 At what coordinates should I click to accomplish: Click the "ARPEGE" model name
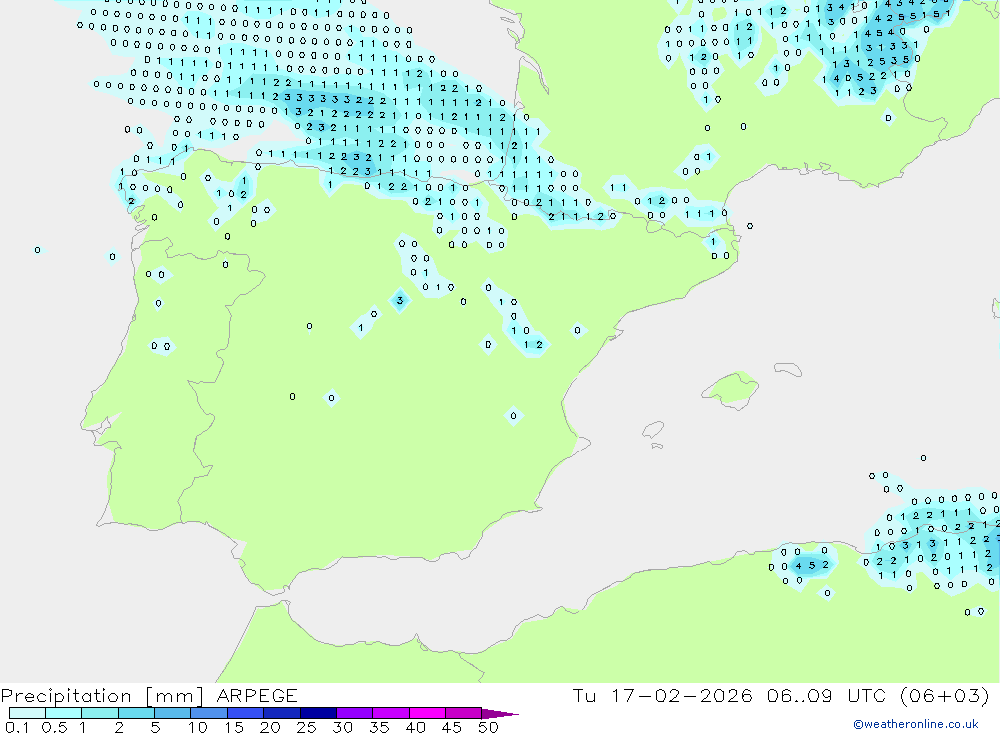(x=257, y=696)
